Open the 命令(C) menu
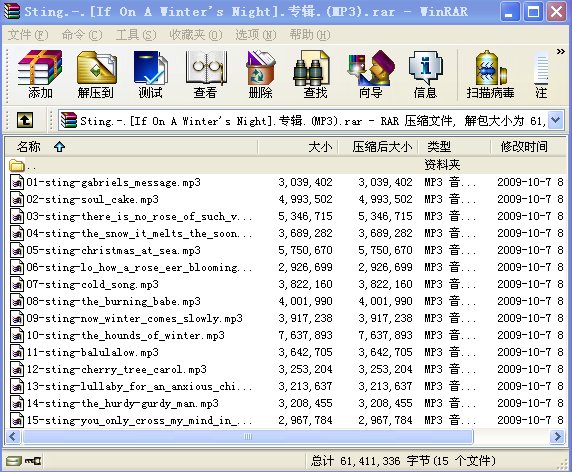Image resolution: width=572 pixels, height=472 pixels. click(82, 35)
